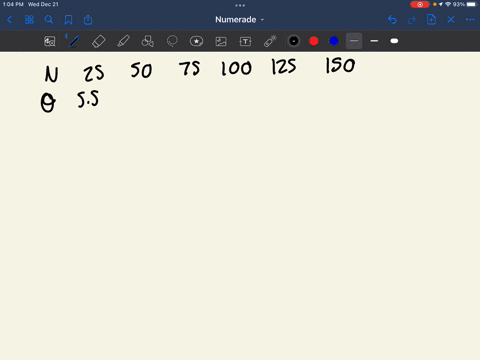Select the thickest stroke width
480x360 pixels.
394,41
